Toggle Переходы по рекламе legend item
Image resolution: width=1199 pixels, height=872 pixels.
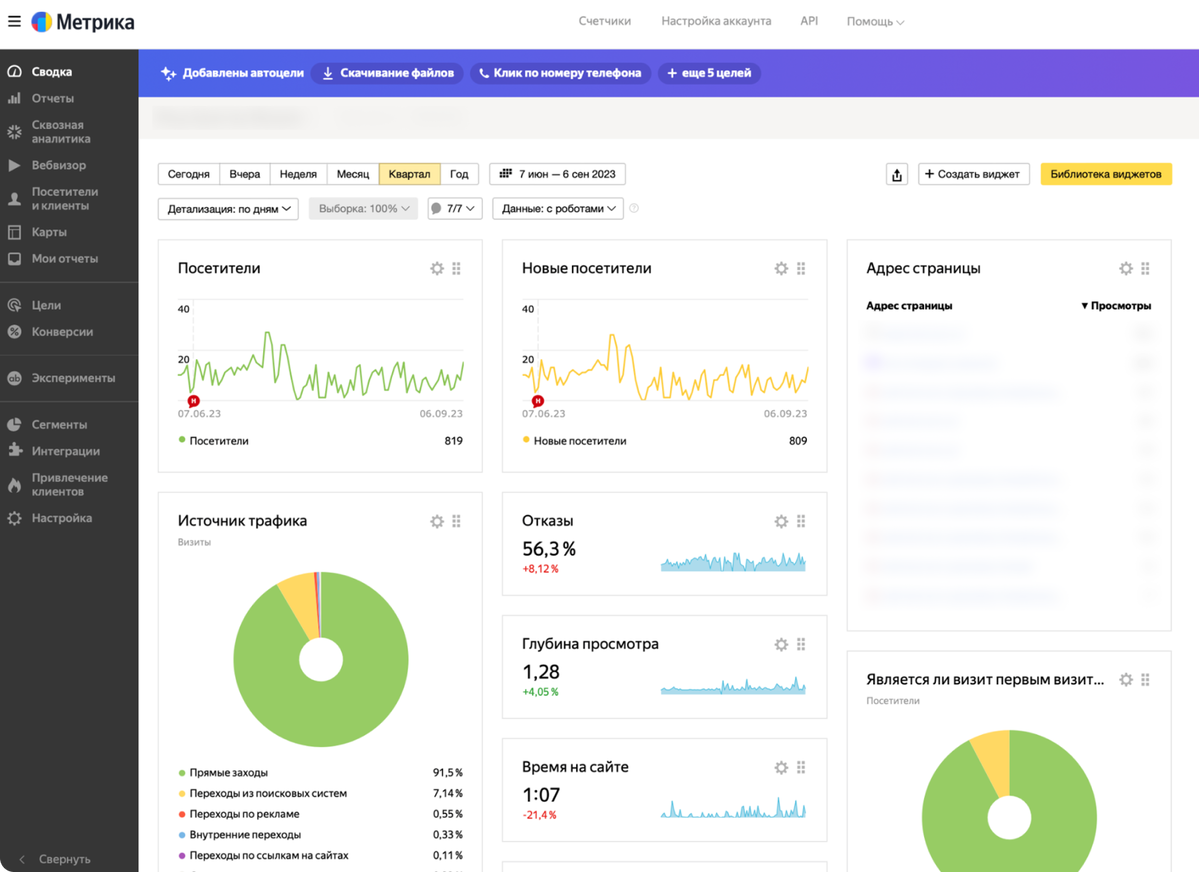(239, 814)
